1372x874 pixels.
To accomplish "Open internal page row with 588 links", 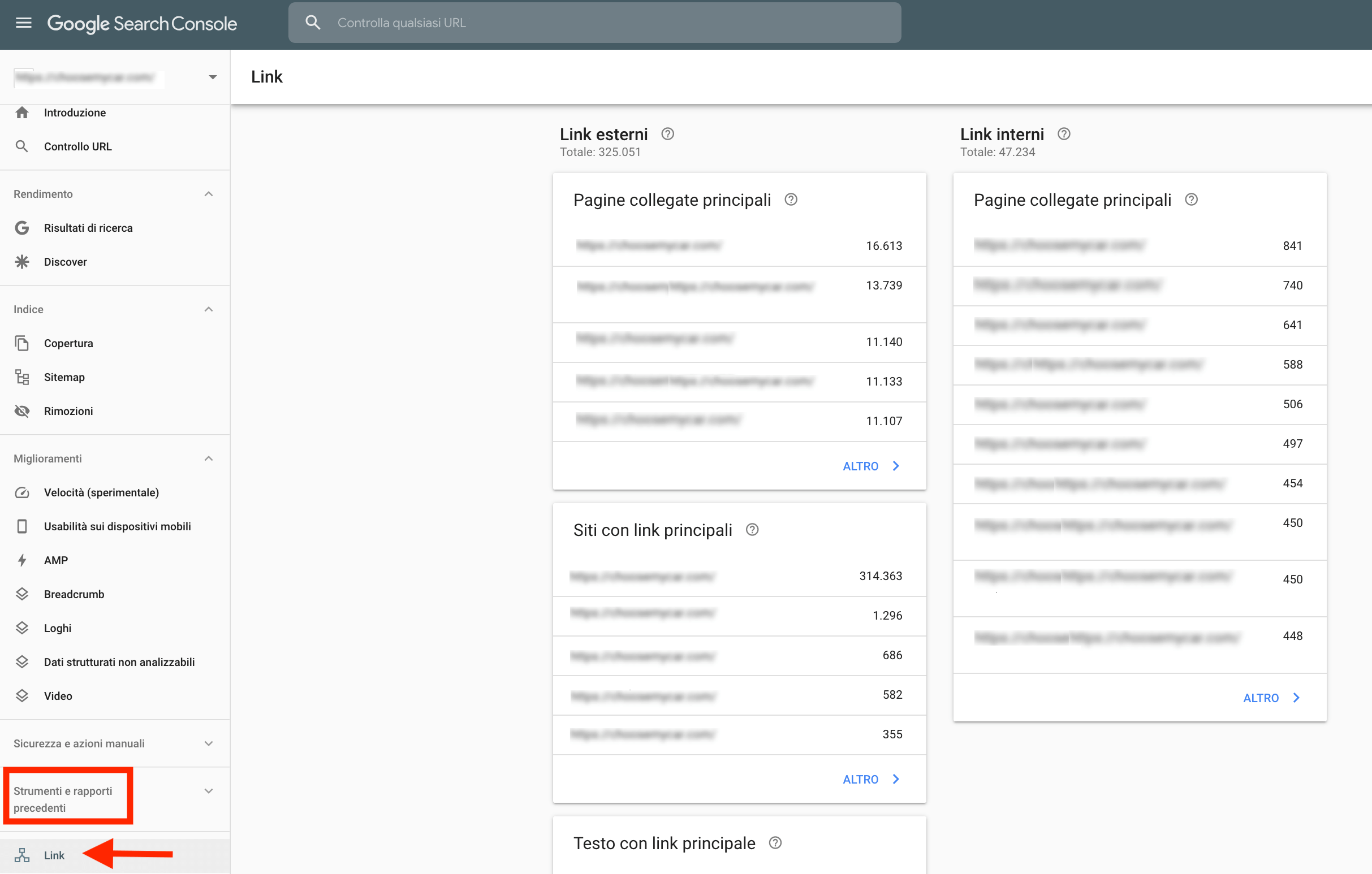I will pos(1140,365).
